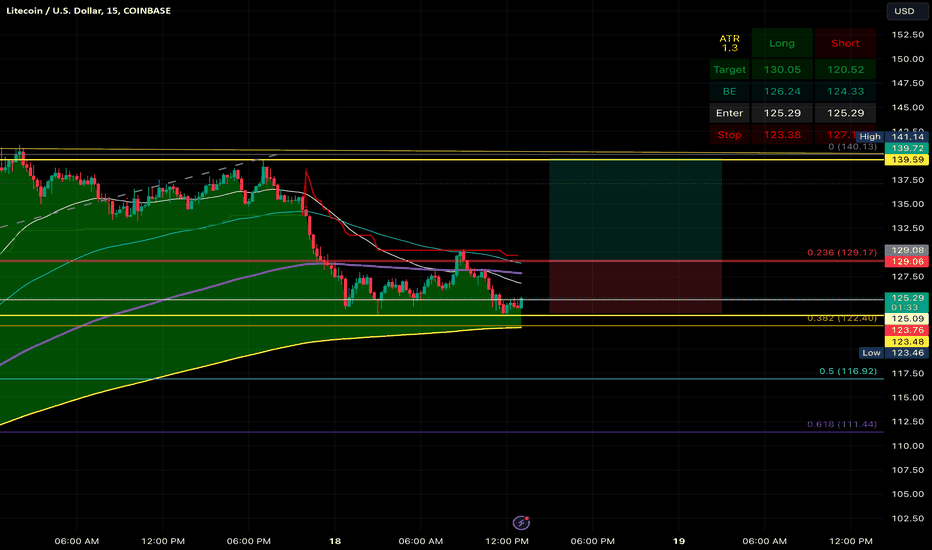Click the Fibonacci 0 (140.13) label
Image resolution: width=932 pixels, height=550 pixels.
tap(852, 146)
